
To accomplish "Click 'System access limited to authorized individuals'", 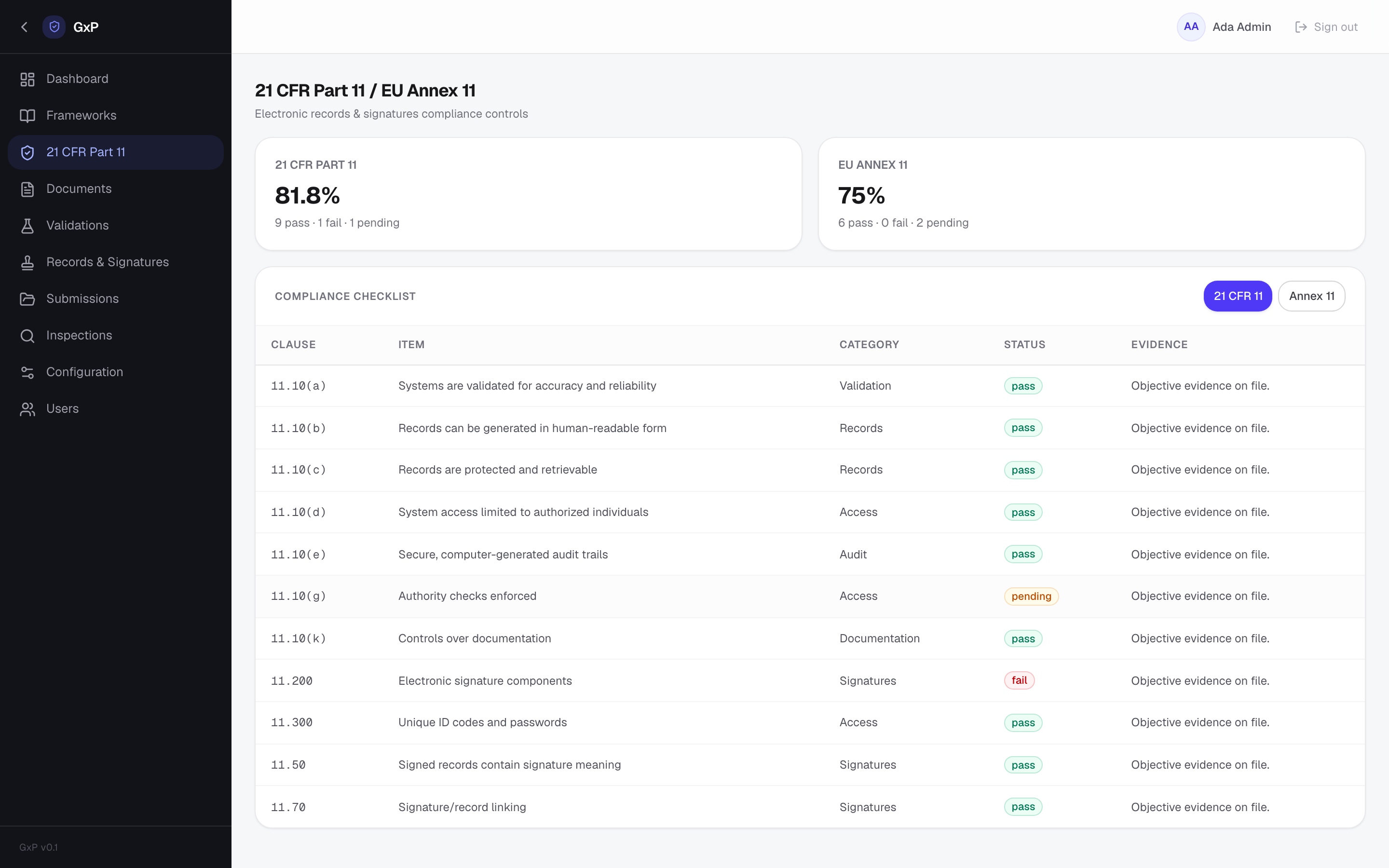I will pyautogui.click(x=523, y=512).
